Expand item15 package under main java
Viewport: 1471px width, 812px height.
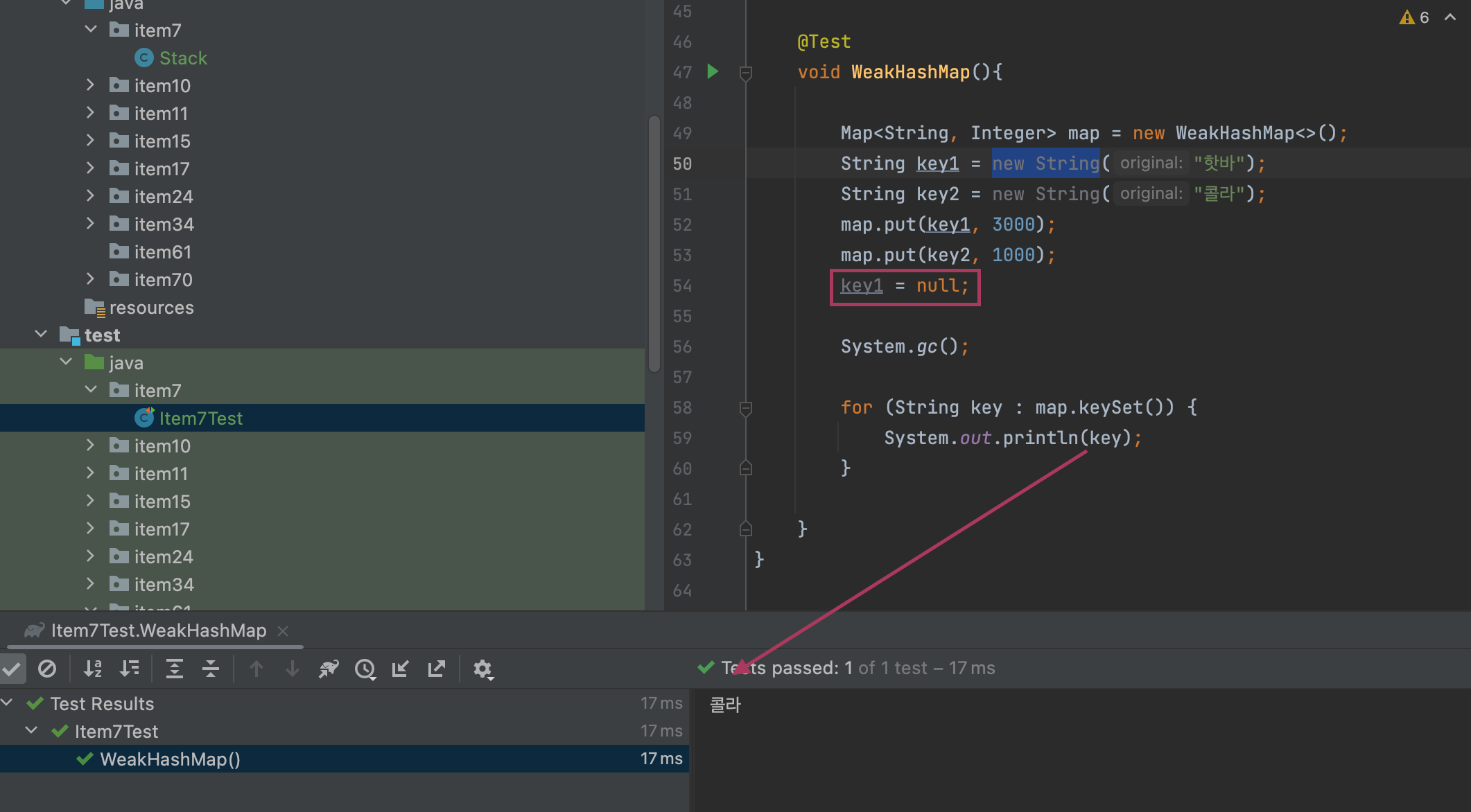pos(90,141)
